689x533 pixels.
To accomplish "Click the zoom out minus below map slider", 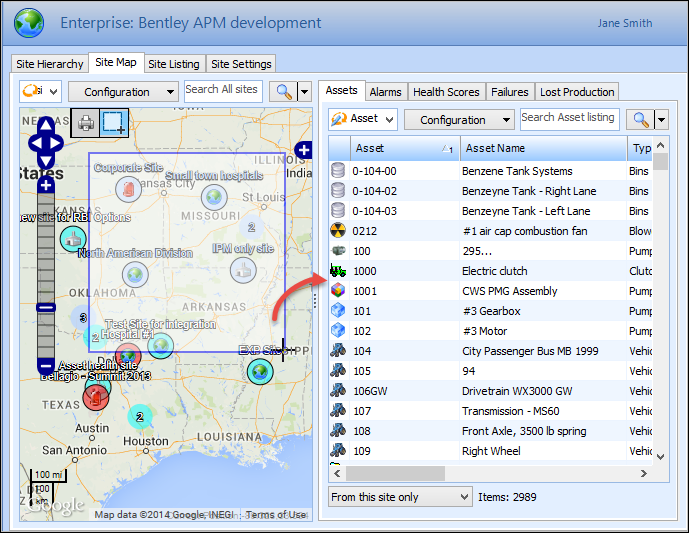I will click(45, 366).
